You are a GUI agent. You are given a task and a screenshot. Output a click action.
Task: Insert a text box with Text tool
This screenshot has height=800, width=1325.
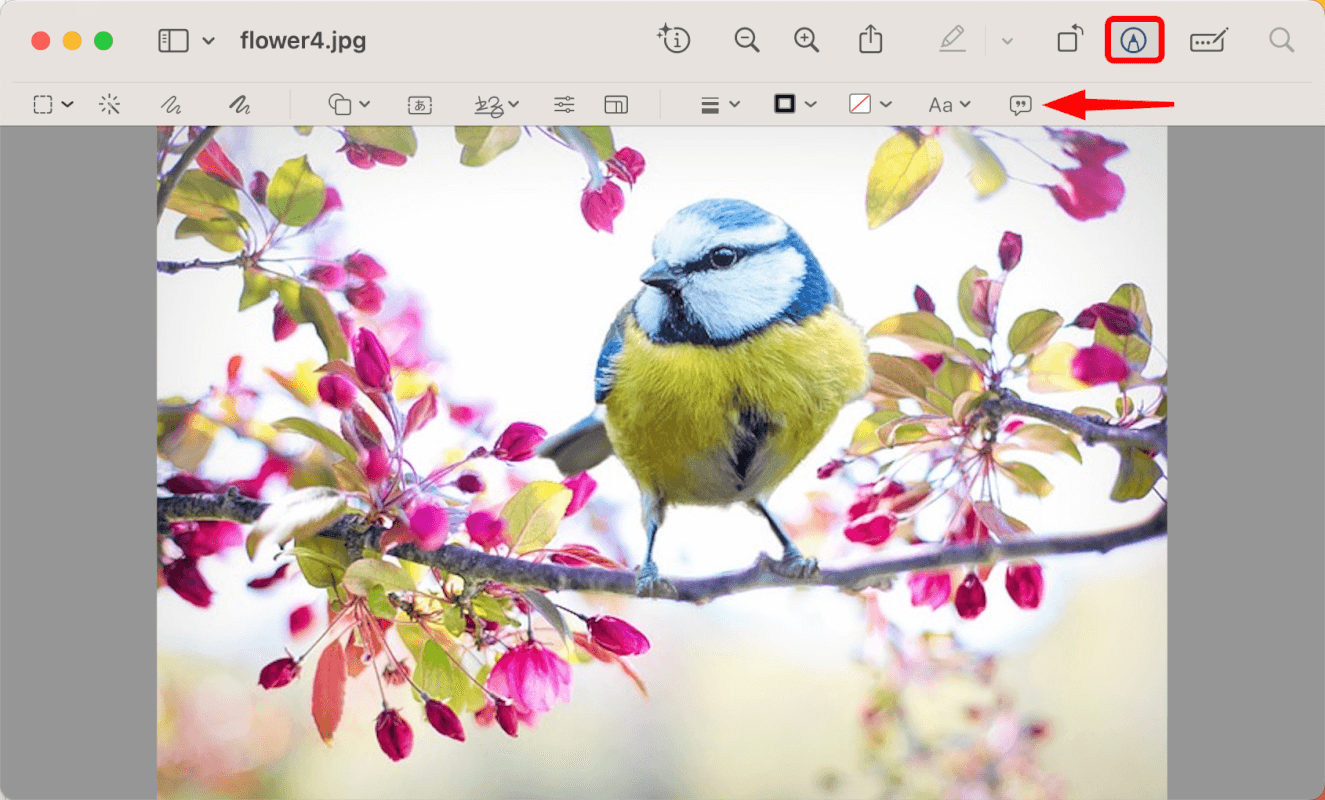(x=419, y=104)
